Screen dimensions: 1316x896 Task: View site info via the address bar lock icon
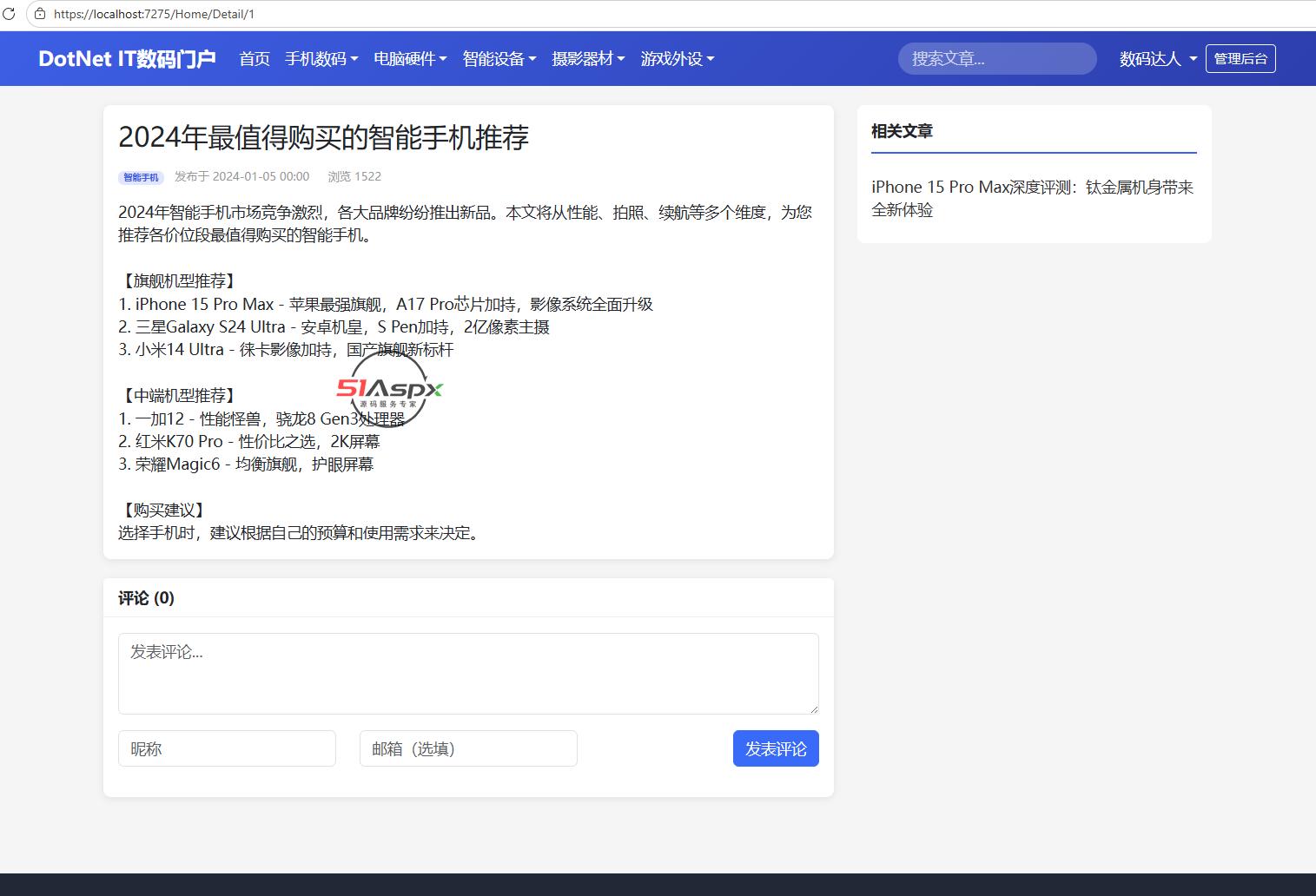tap(40, 14)
